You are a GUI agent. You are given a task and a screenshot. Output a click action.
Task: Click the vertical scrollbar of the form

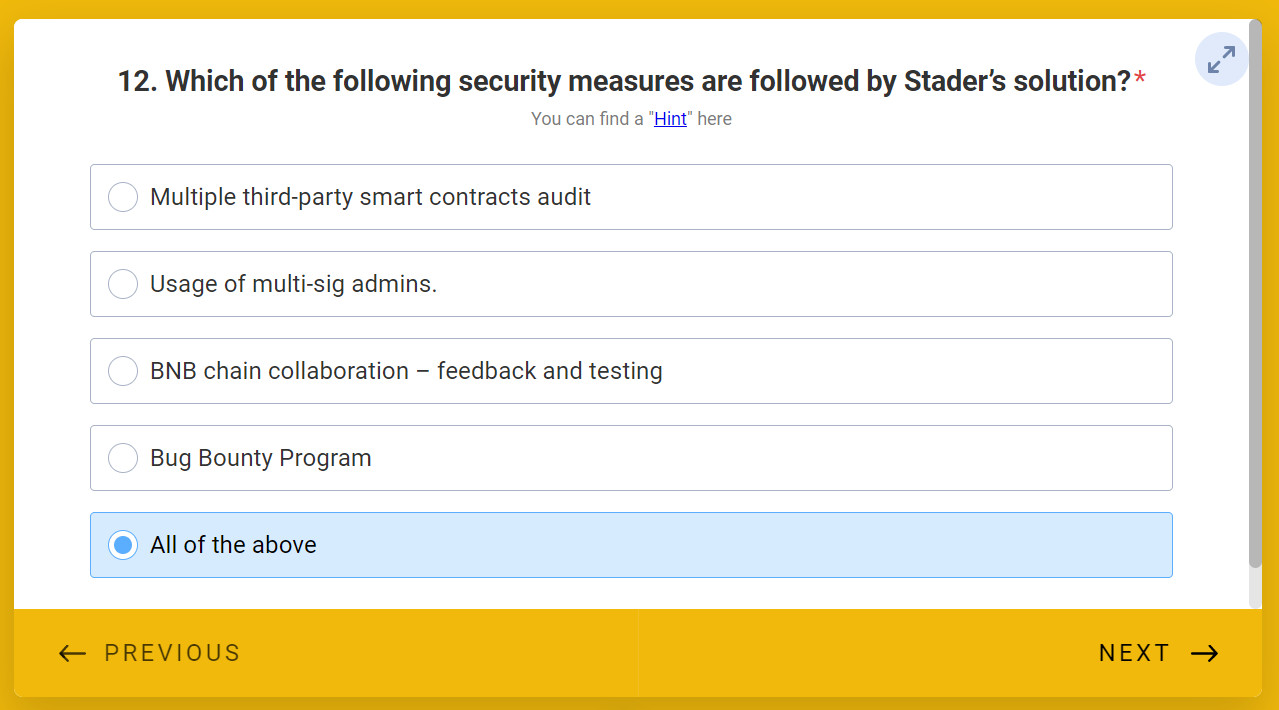click(1255, 300)
